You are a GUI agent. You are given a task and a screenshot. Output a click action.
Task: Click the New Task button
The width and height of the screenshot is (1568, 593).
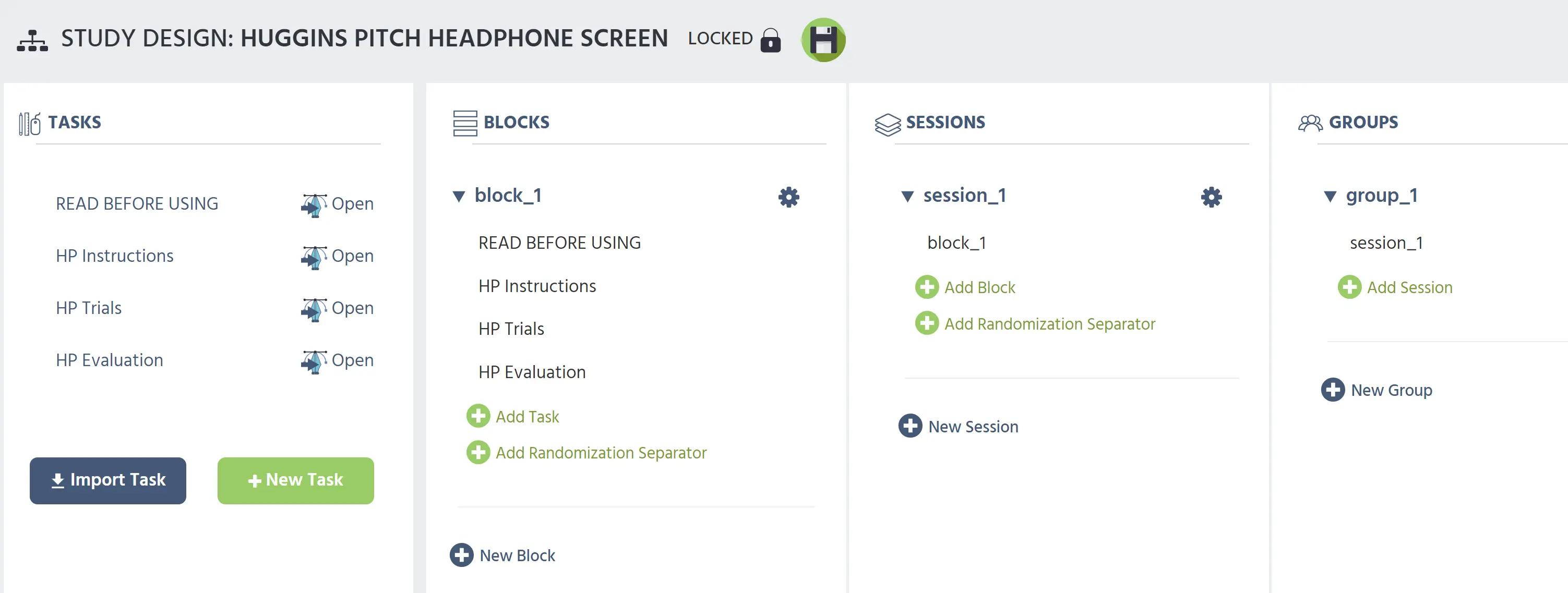click(295, 480)
